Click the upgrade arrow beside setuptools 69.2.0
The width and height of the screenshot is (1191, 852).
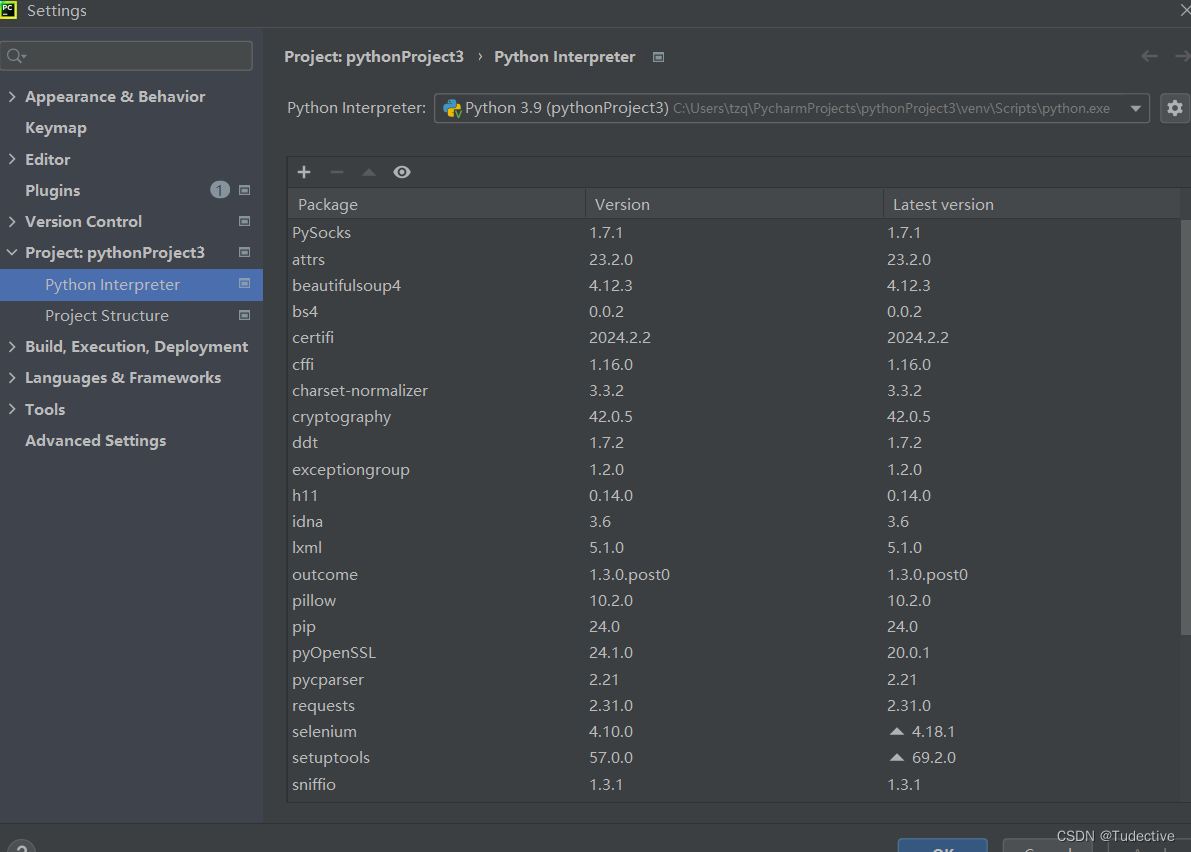pos(896,757)
